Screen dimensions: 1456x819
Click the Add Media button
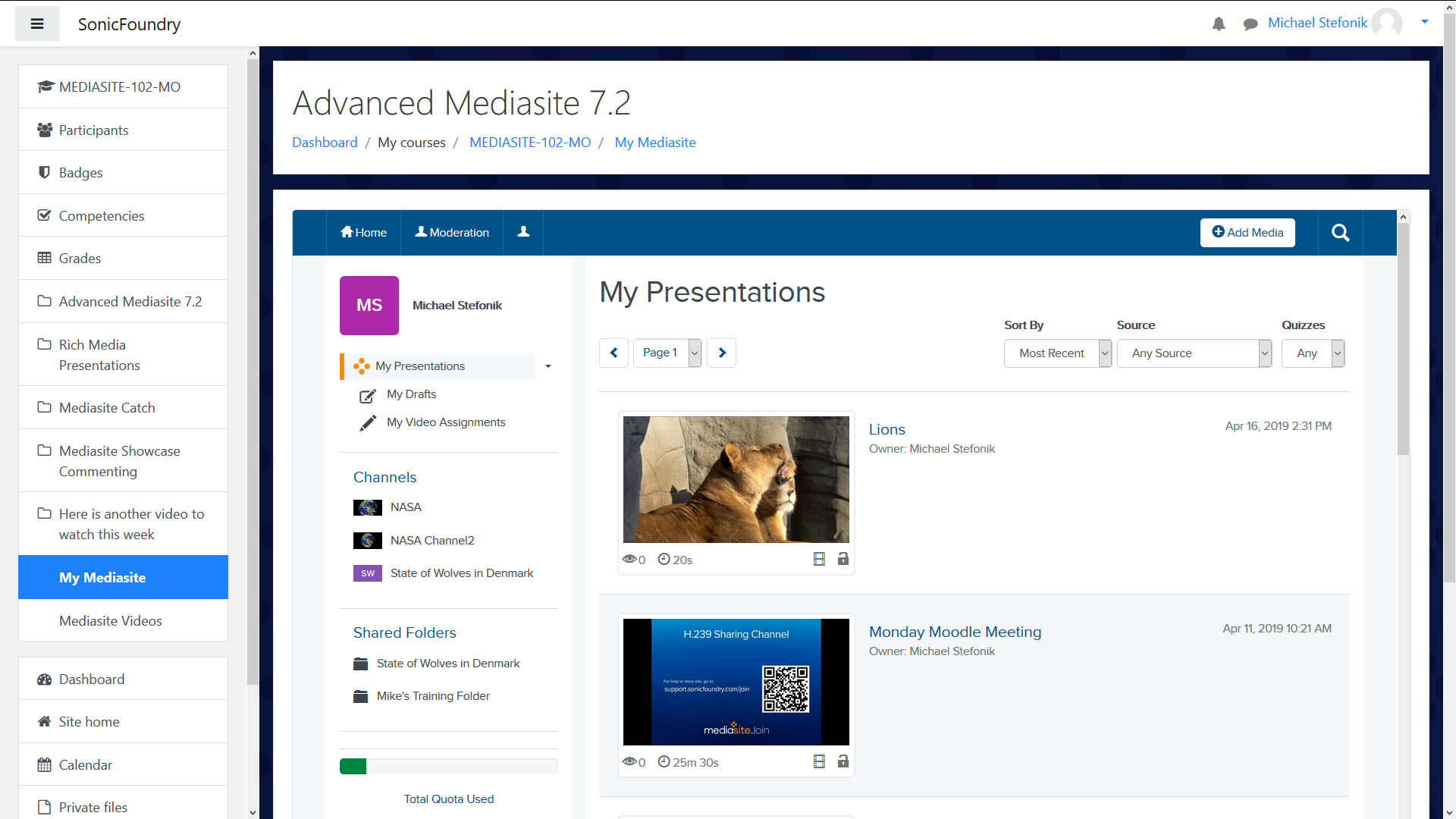(x=1247, y=233)
